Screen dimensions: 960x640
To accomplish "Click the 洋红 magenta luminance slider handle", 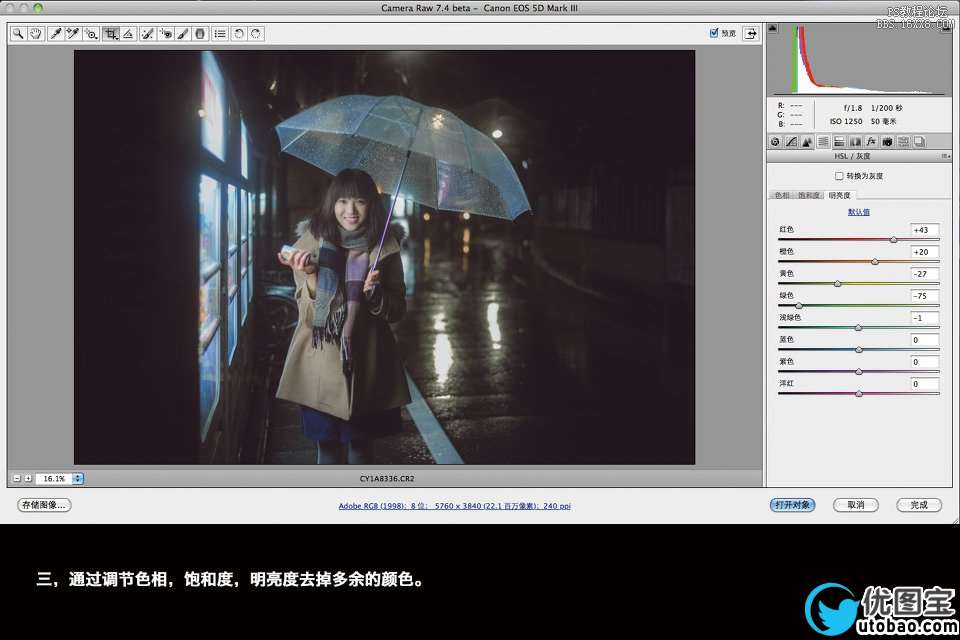I will pos(859,394).
